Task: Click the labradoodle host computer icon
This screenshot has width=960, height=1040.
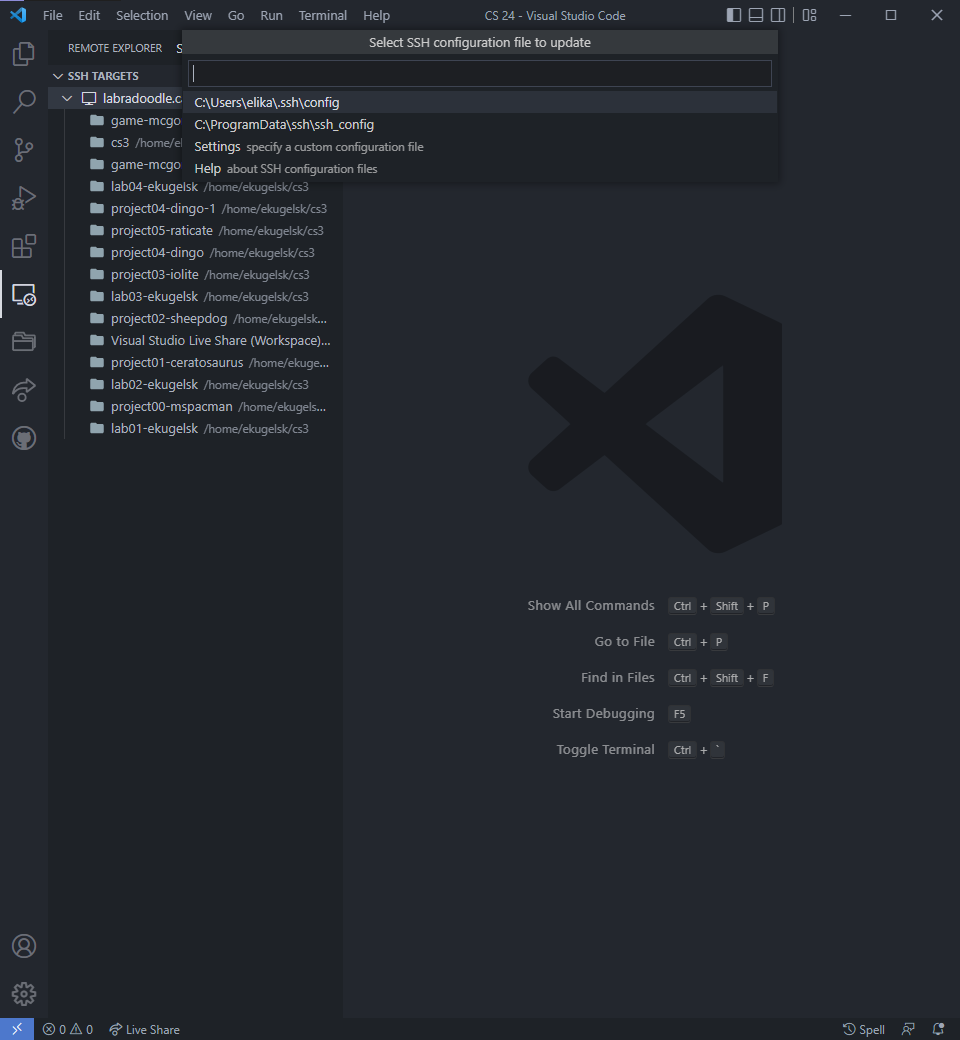Action: pyautogui.click(x=89, y=99)
